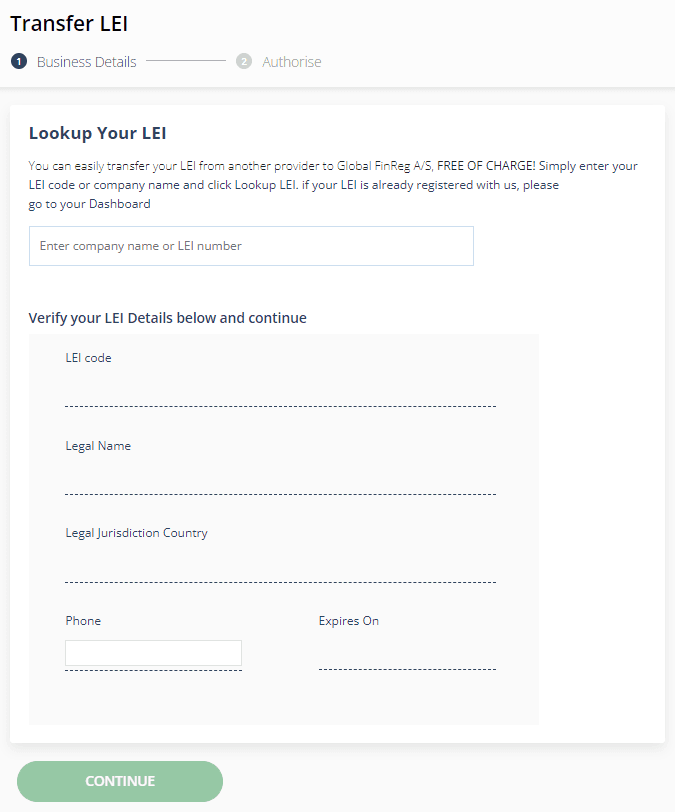Click the Verify your LEI Details subheading

click(167, 318)
